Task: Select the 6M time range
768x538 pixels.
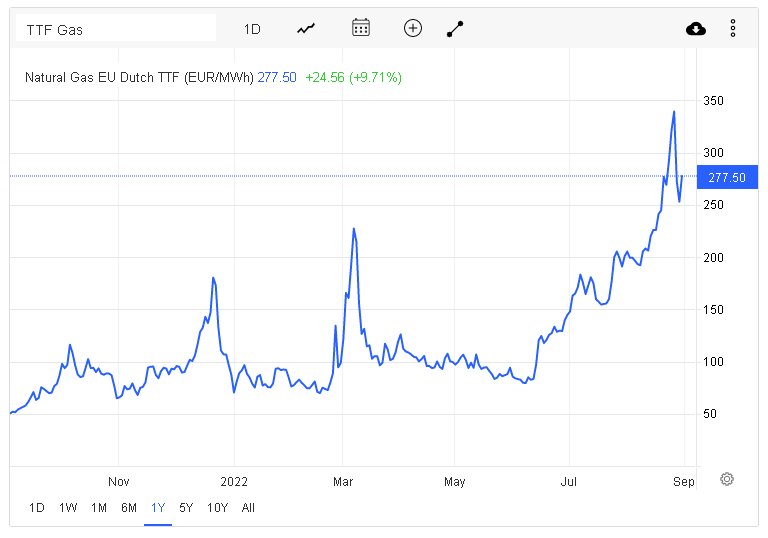Action: pyautogui.click(x=129, y=508)
